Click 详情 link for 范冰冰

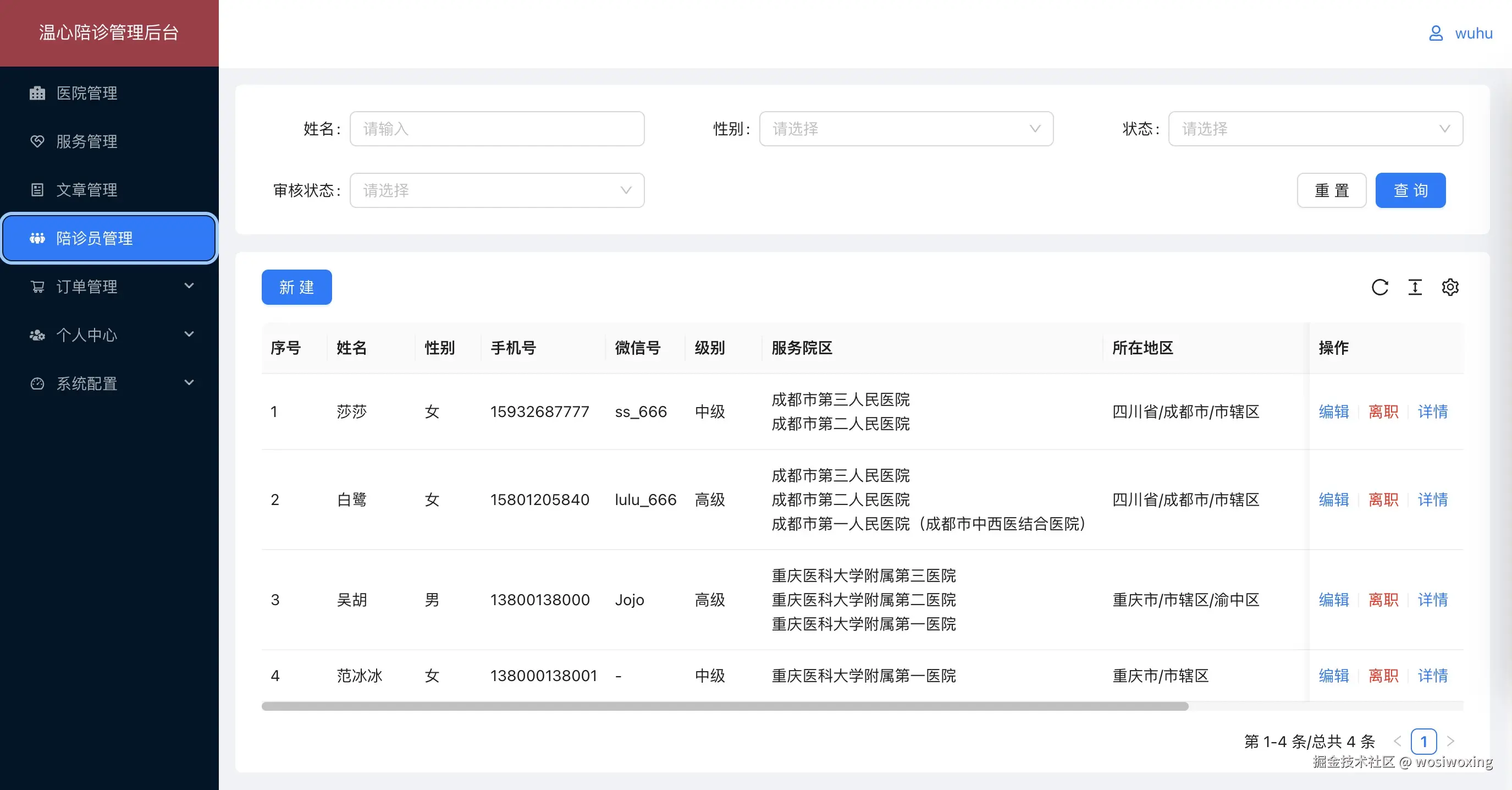point(1433,676)
